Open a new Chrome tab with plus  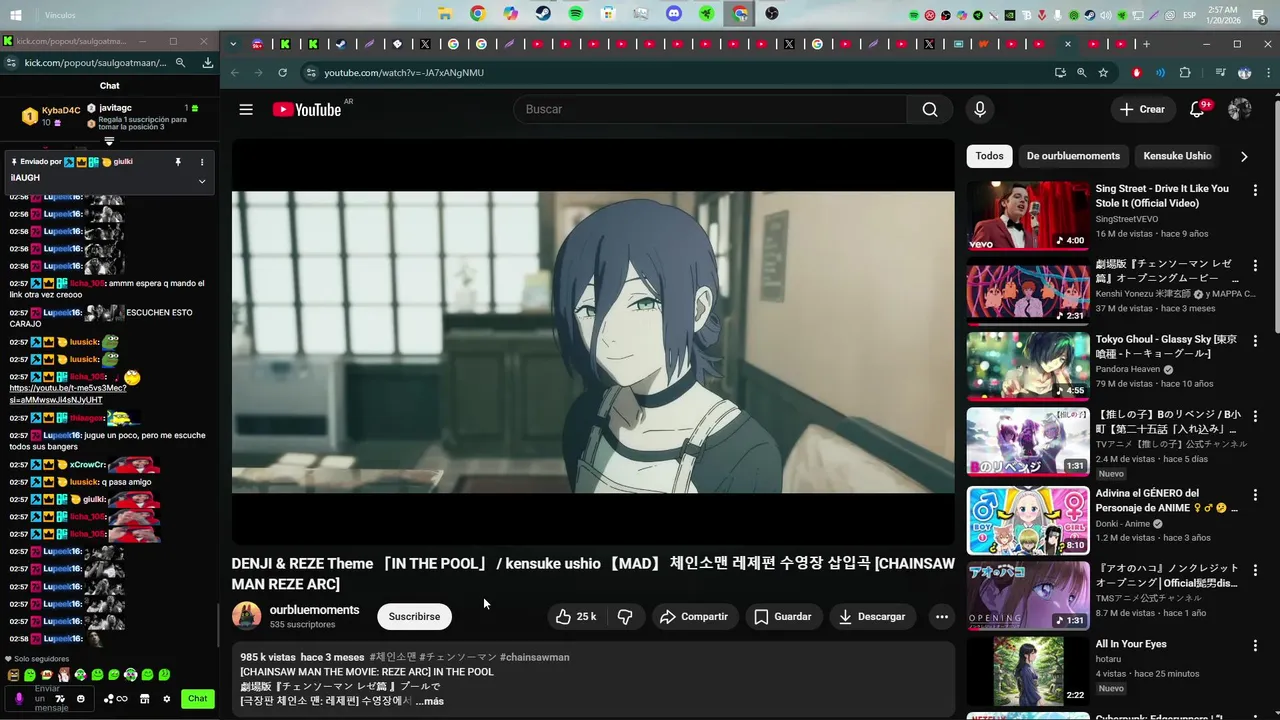1146,44
